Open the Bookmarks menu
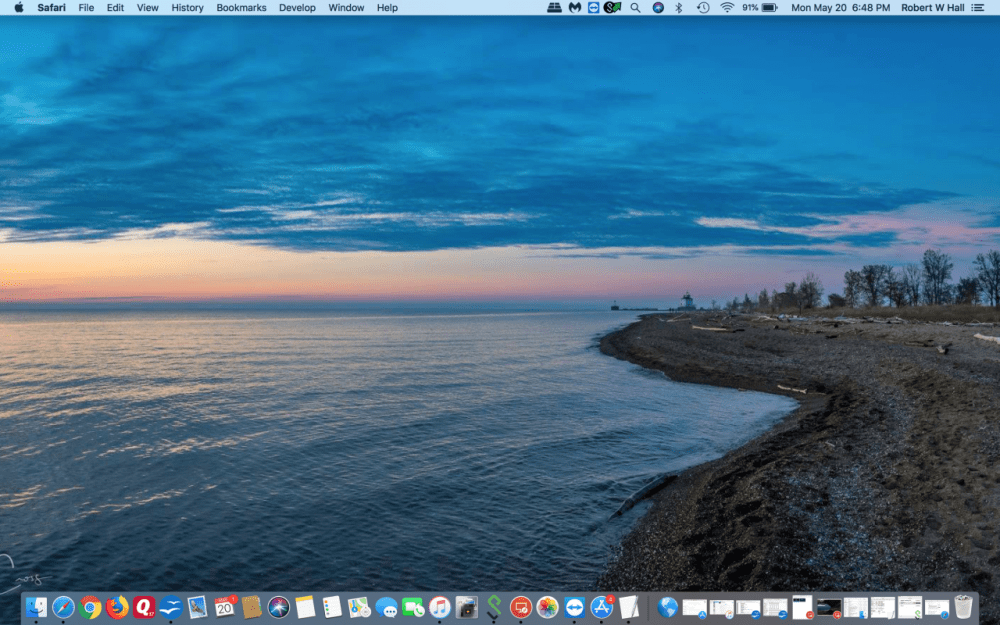Viewport: 1000px width, 625px height. point(241,8)
